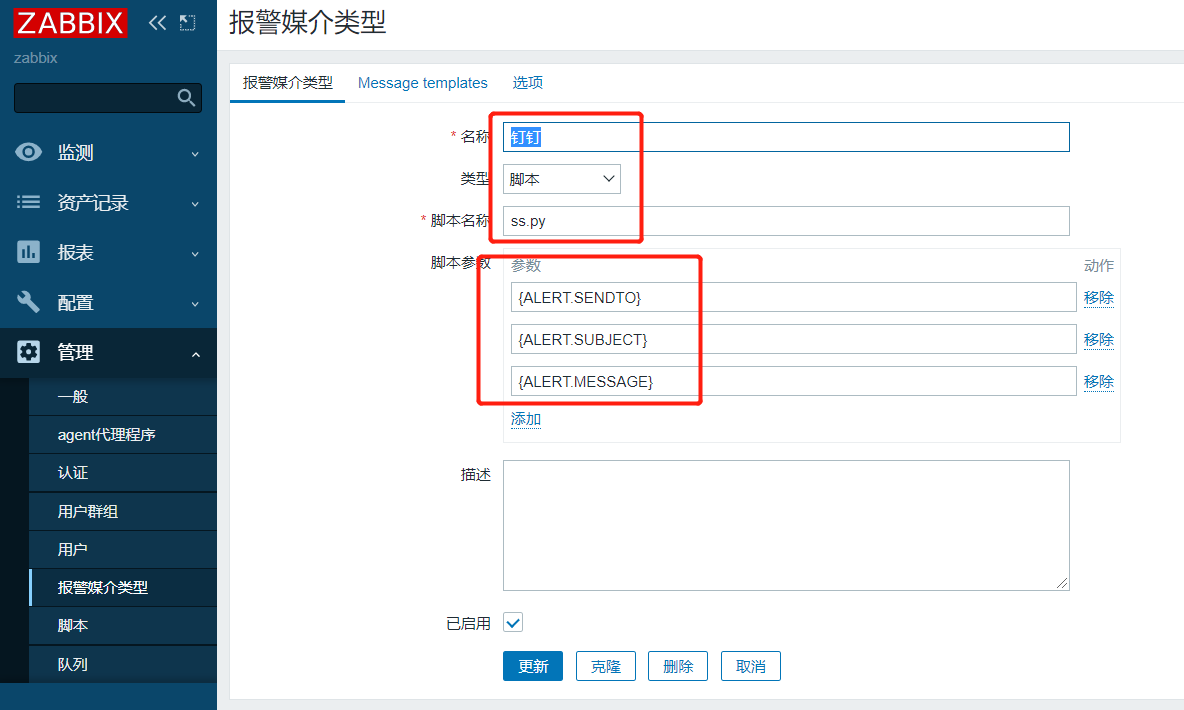Click the 更新 button
Image resolution: width=1184 pixels, height=710 pixels.
[x=533, y=666]
